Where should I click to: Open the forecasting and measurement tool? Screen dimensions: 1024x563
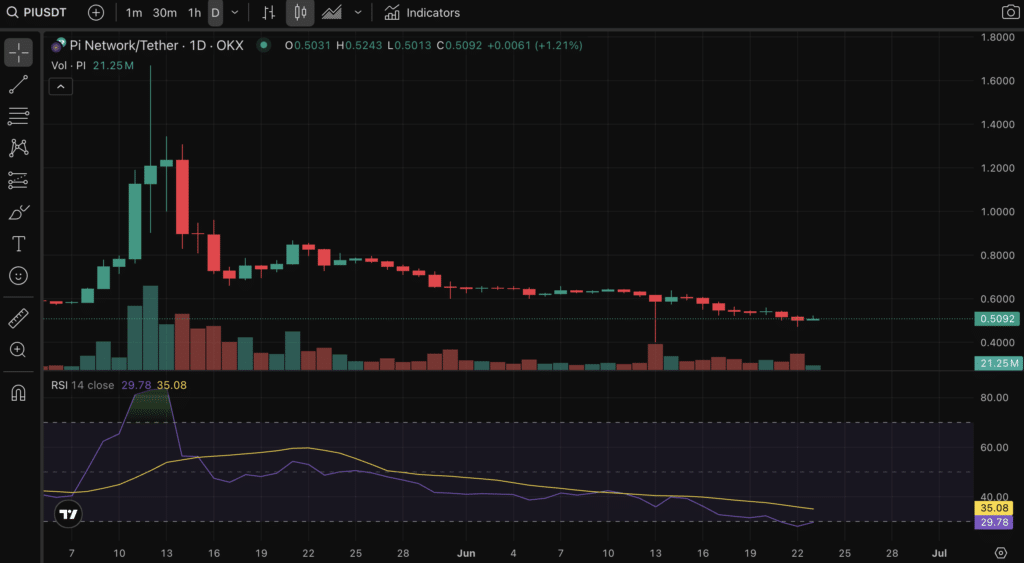(x=18, y=180)
